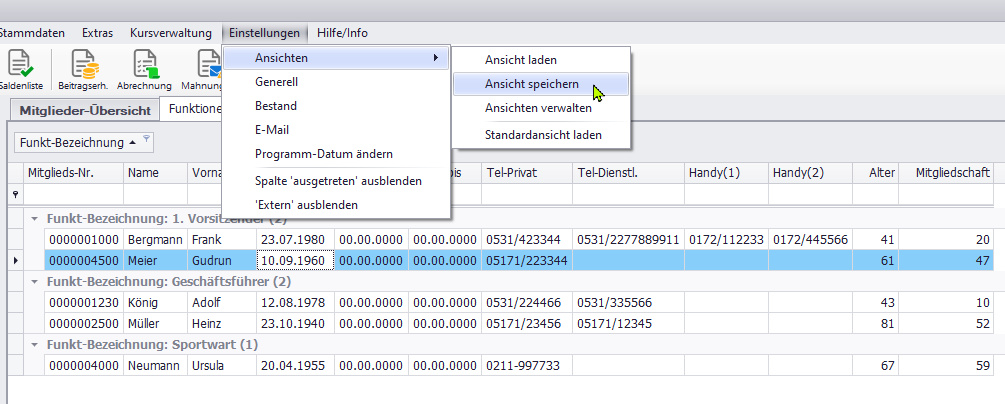The image size is (1005, 404).
Task: Toggle the 'Extern' ausblenden option
Action: pos(306,205)
